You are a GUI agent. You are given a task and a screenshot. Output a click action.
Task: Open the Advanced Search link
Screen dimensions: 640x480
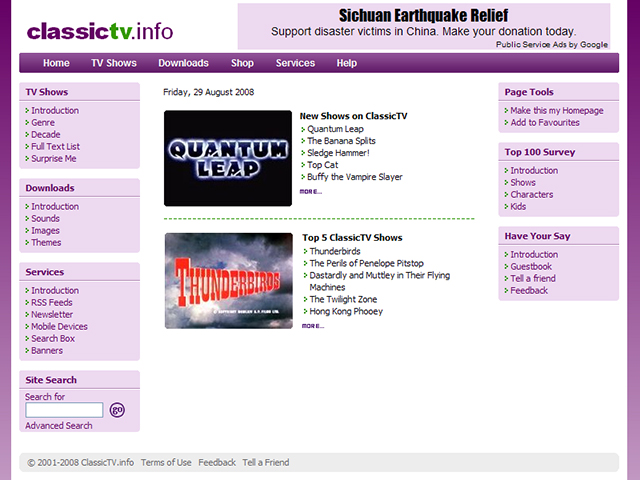[x=59, y=426]
